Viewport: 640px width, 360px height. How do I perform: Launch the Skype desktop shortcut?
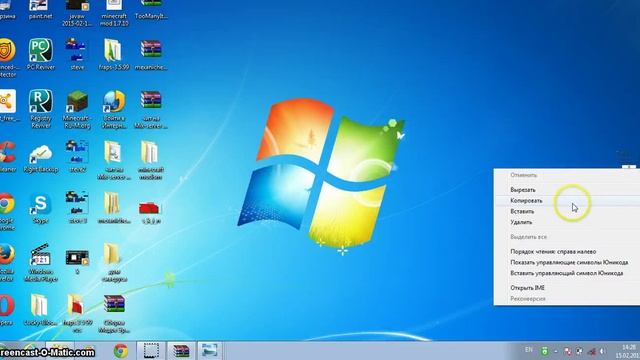[40, 208]
